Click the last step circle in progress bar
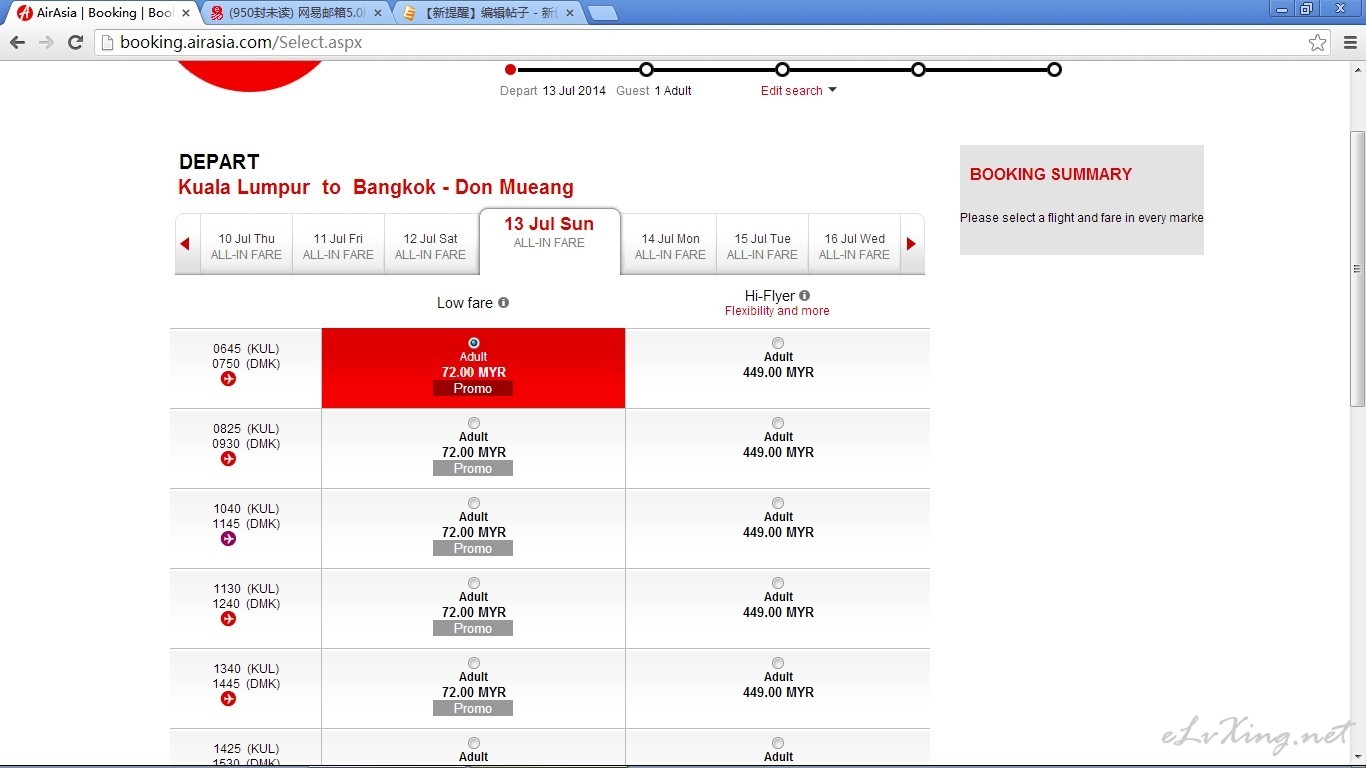Screen dimensions: 1366x768 point(1054,69)
